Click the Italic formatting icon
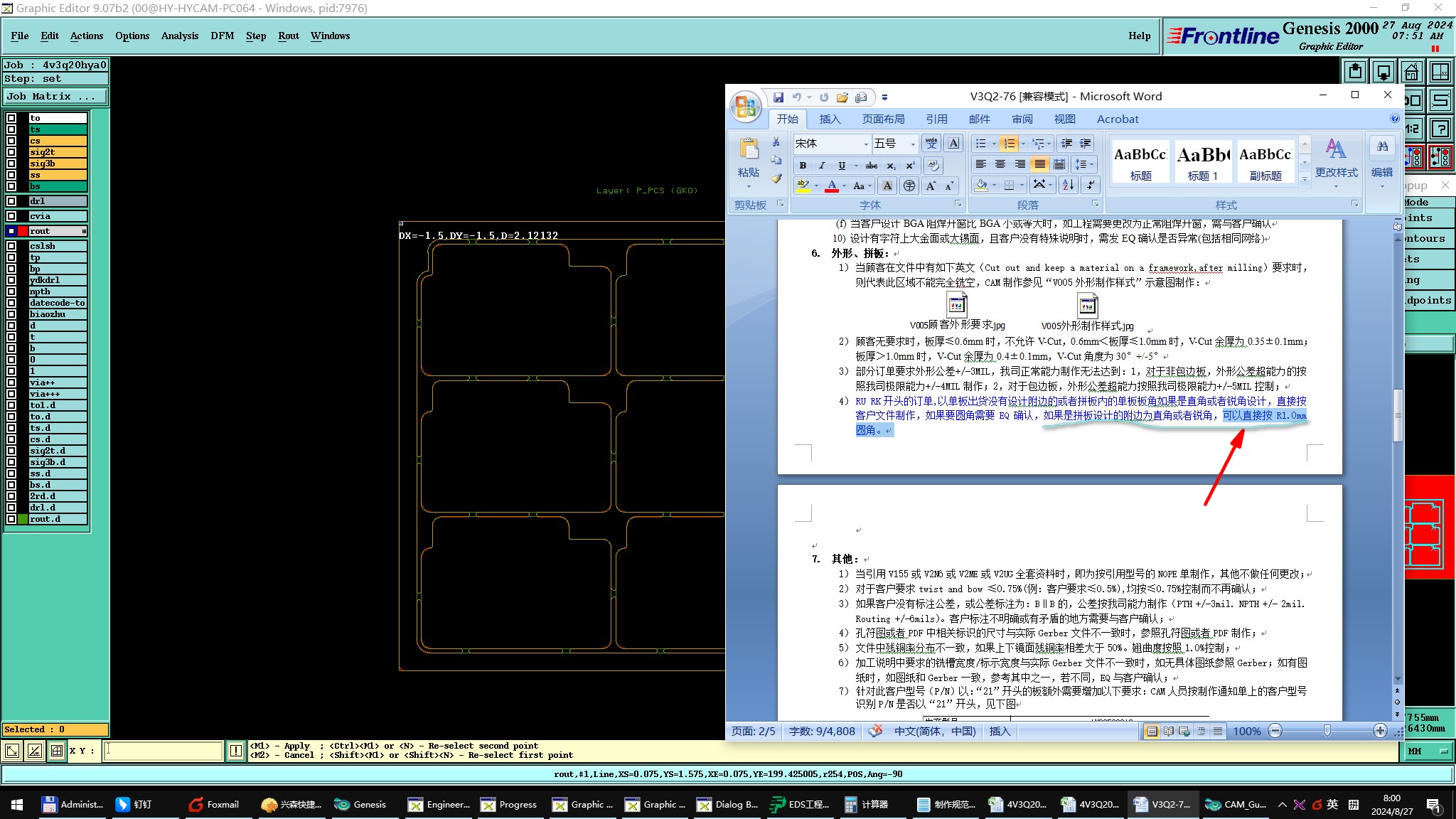 (822, 166)
